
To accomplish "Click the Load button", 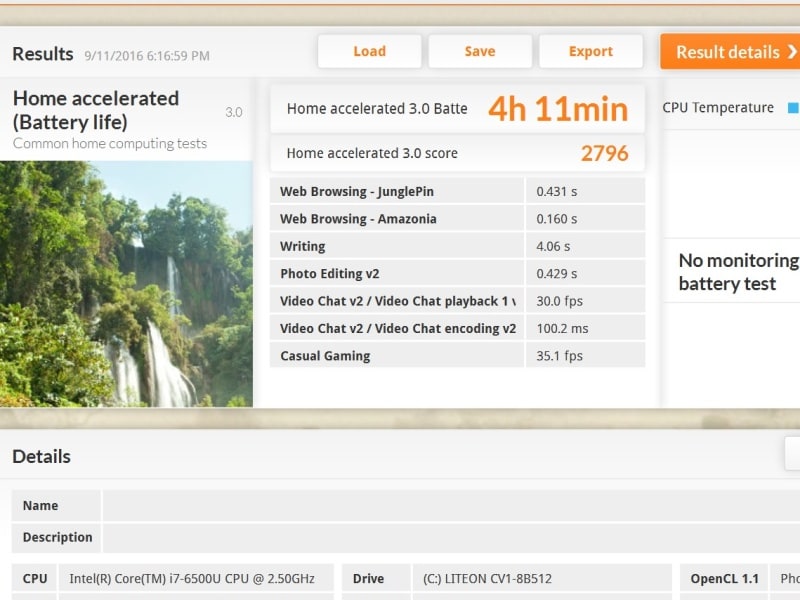I will pyautogui.click(x=369, y=52).
